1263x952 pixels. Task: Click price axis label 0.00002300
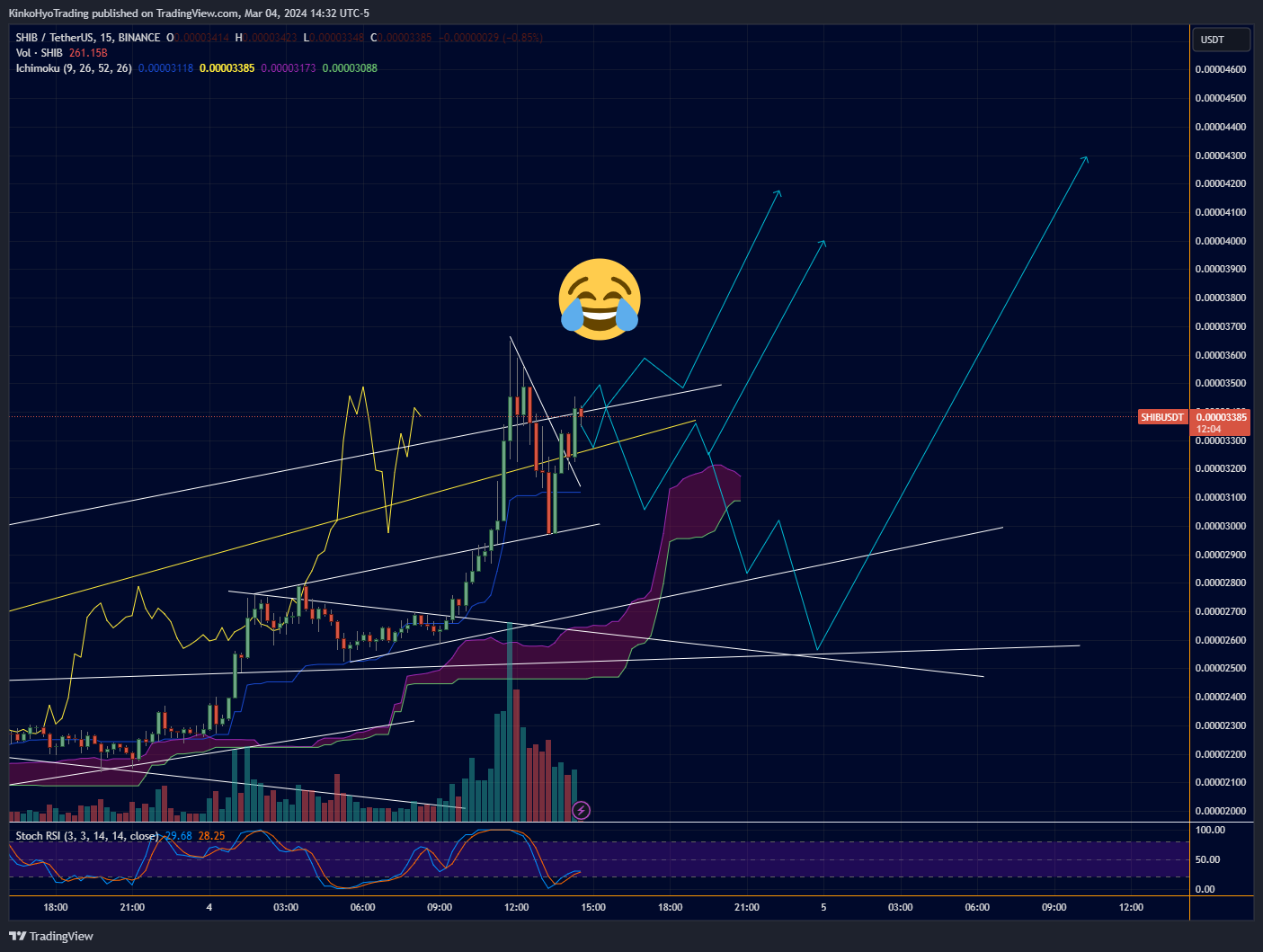1221,725
